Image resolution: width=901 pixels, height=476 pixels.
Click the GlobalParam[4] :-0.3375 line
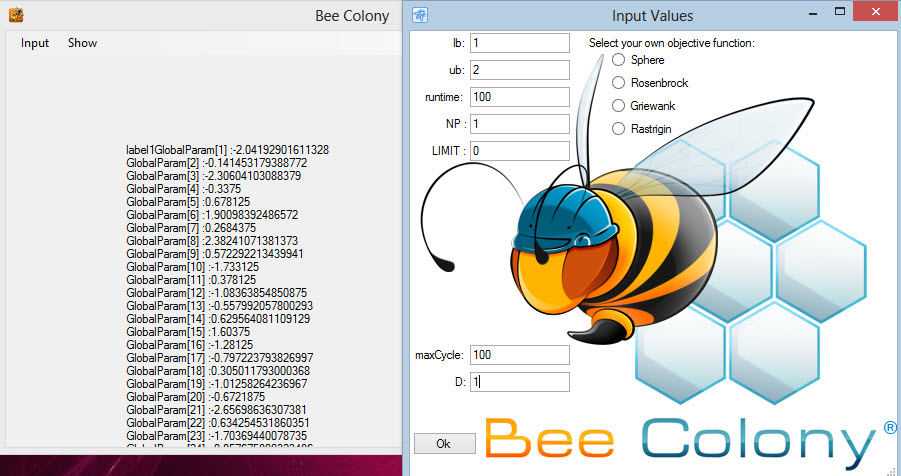tap(184, 189)
